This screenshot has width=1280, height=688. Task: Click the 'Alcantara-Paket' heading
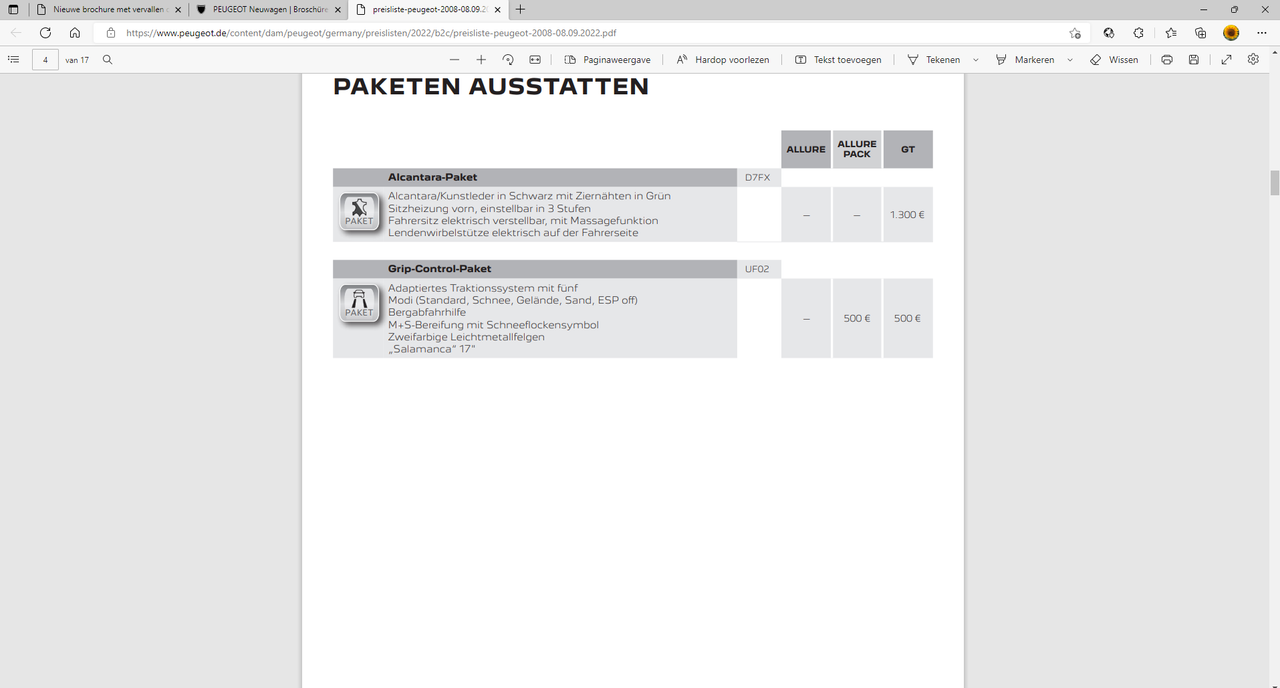click(433, 177)
